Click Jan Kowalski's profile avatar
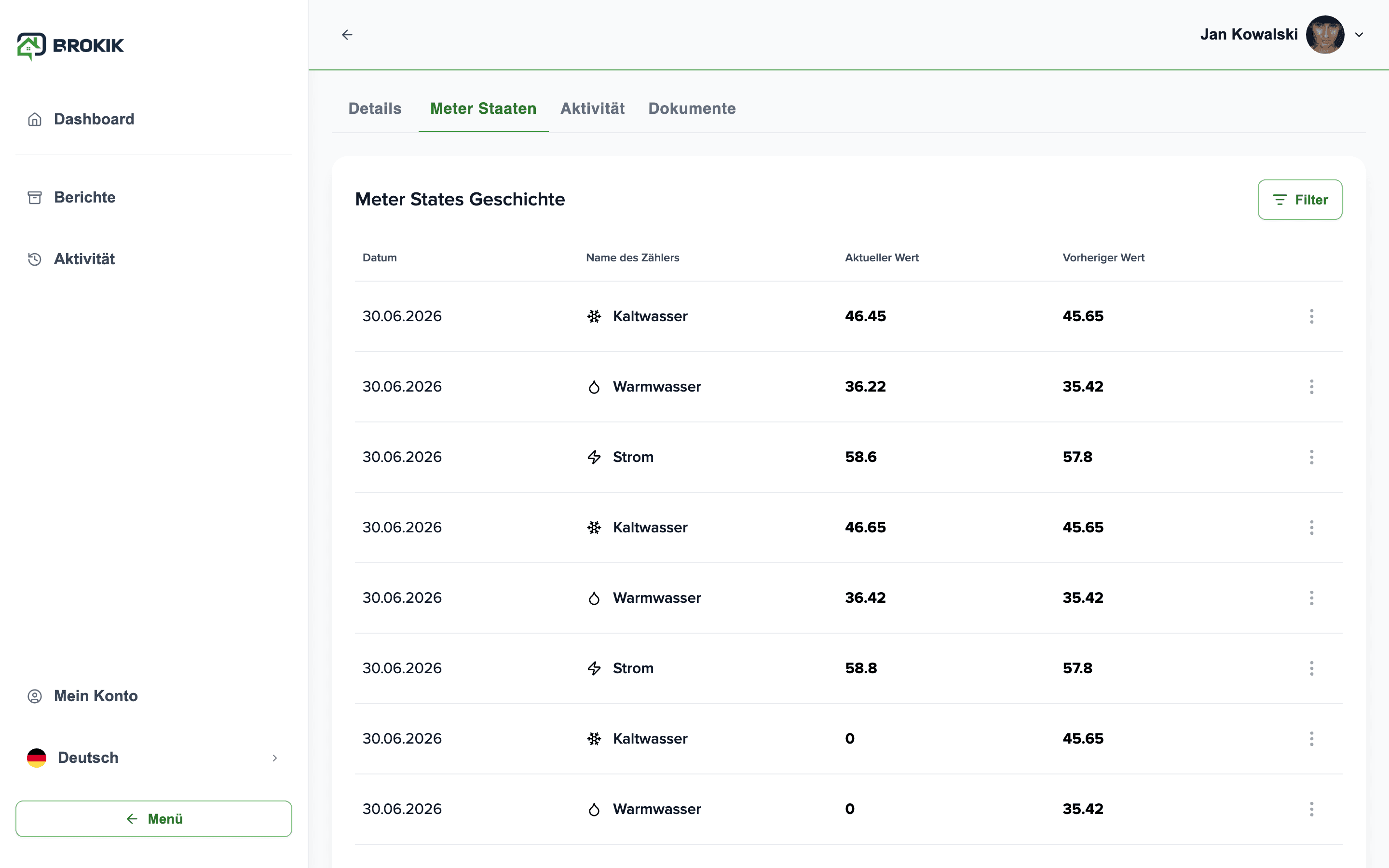 tap(1325, 34)
